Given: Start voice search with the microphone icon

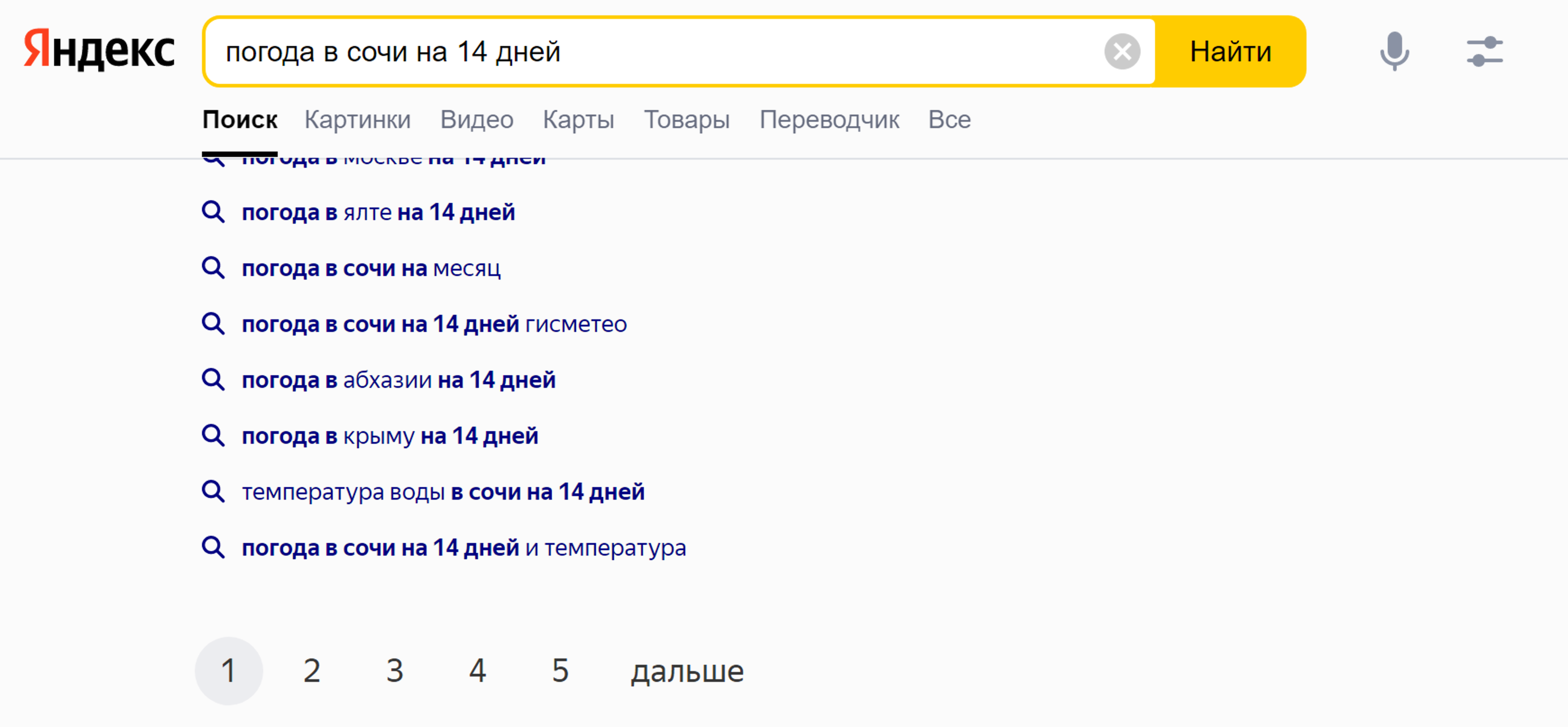Looking at the screenshot, I should 1394,52.
